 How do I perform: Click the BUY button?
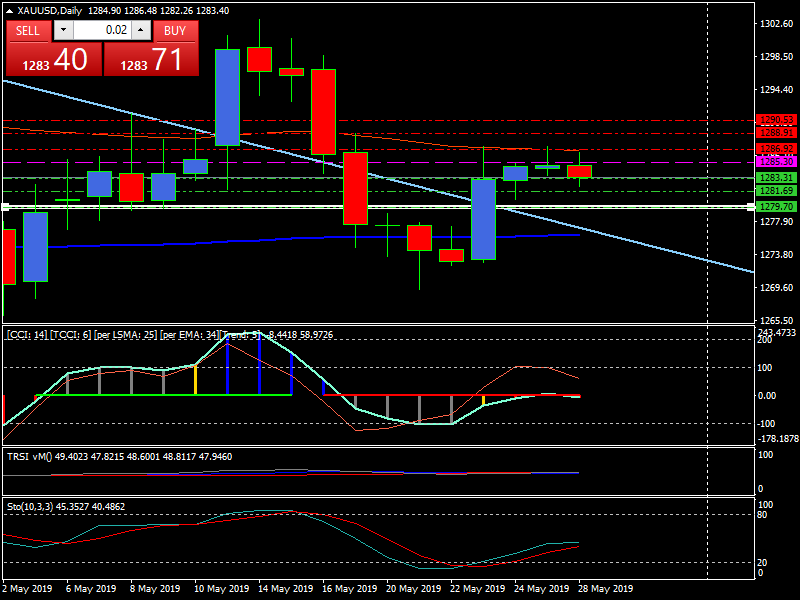pyautogui.click(x=175, y=30)
